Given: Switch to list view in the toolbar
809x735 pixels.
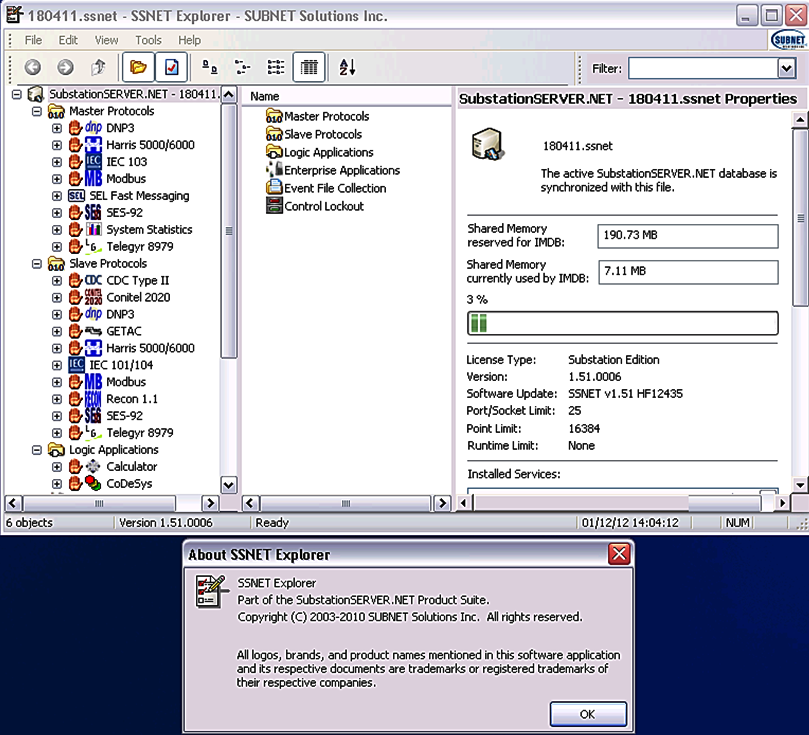Looking at the screenshot, I should (x=276, y=67).
